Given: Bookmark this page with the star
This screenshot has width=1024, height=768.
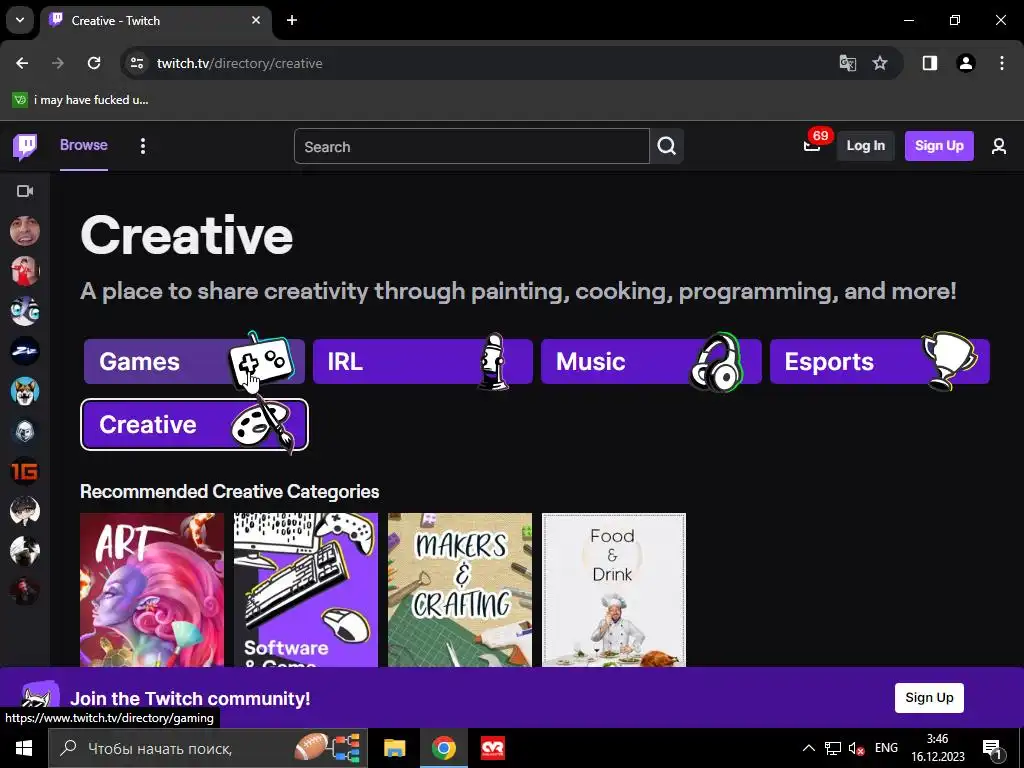Looking at the screenshot, I should click(x=880, y=63).
